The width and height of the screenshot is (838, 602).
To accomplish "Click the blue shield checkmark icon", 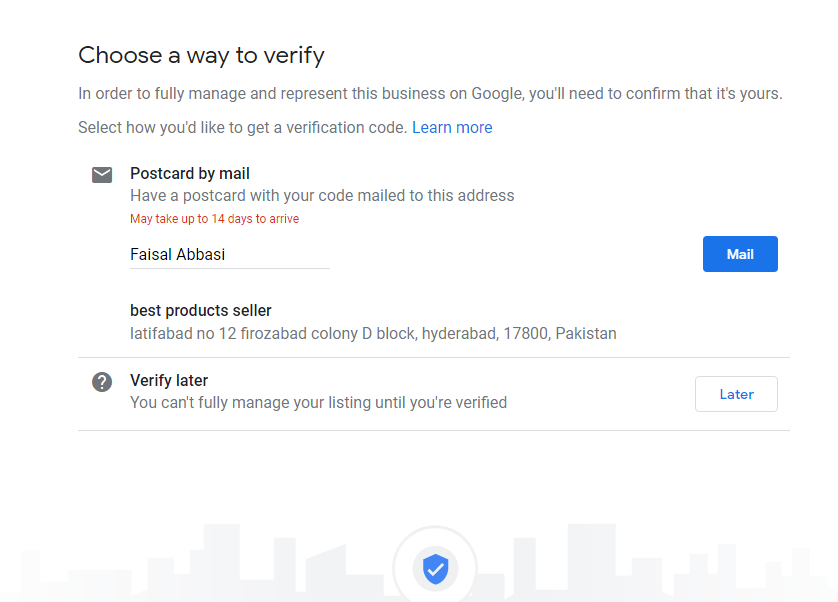I will point(435,569).
